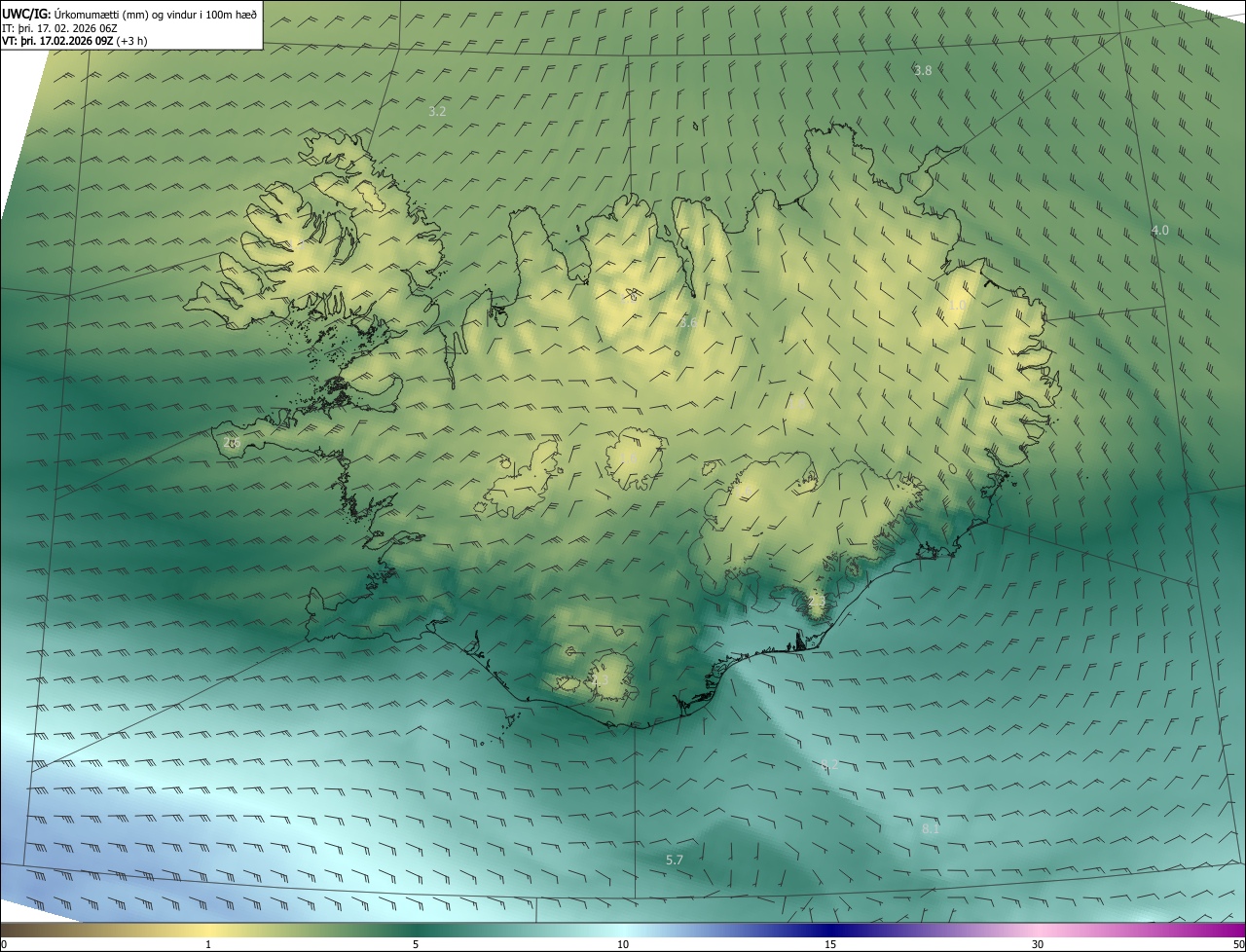Click the '1' tick on the color scale
Screen dimensions: 1246x952
(208, 945)
